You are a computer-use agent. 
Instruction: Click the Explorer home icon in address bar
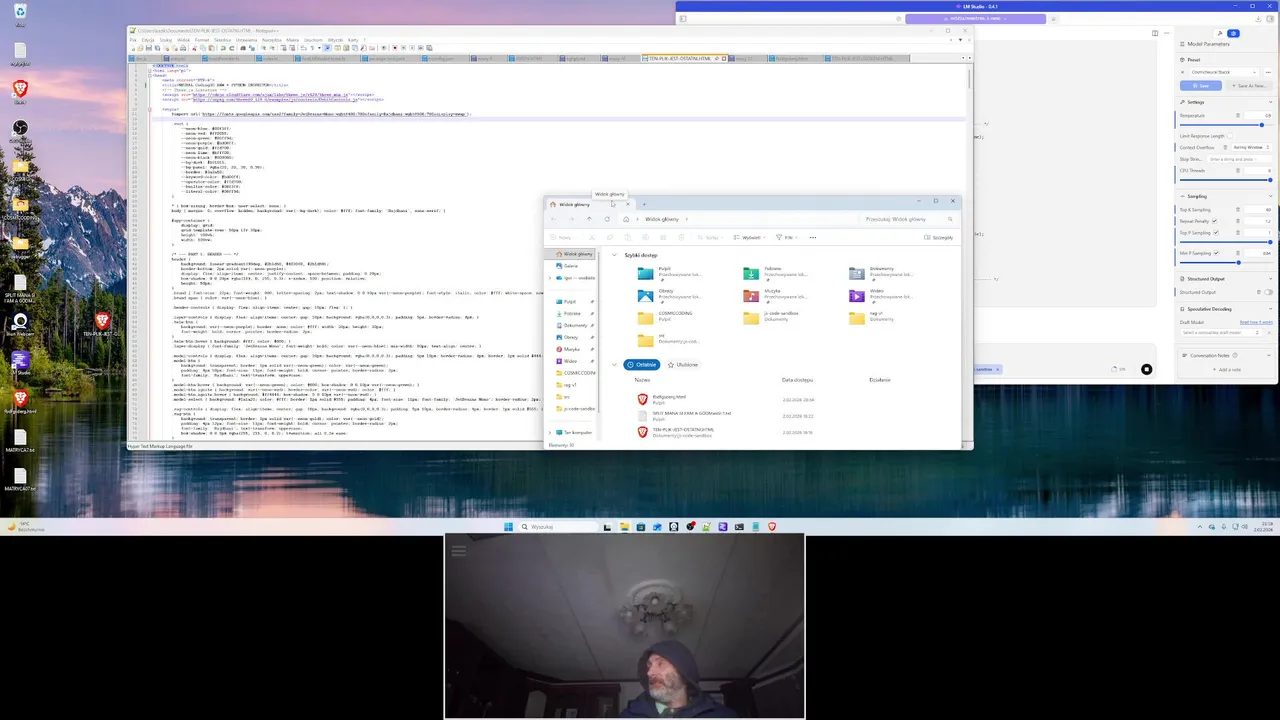626,219
